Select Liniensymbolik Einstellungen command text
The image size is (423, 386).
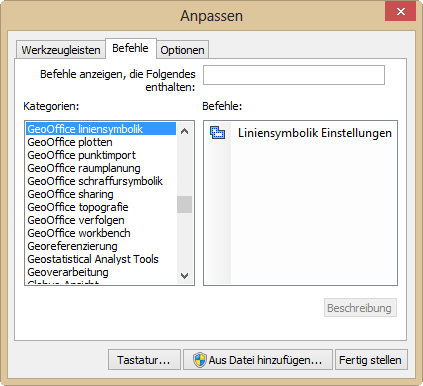(315, 133)
